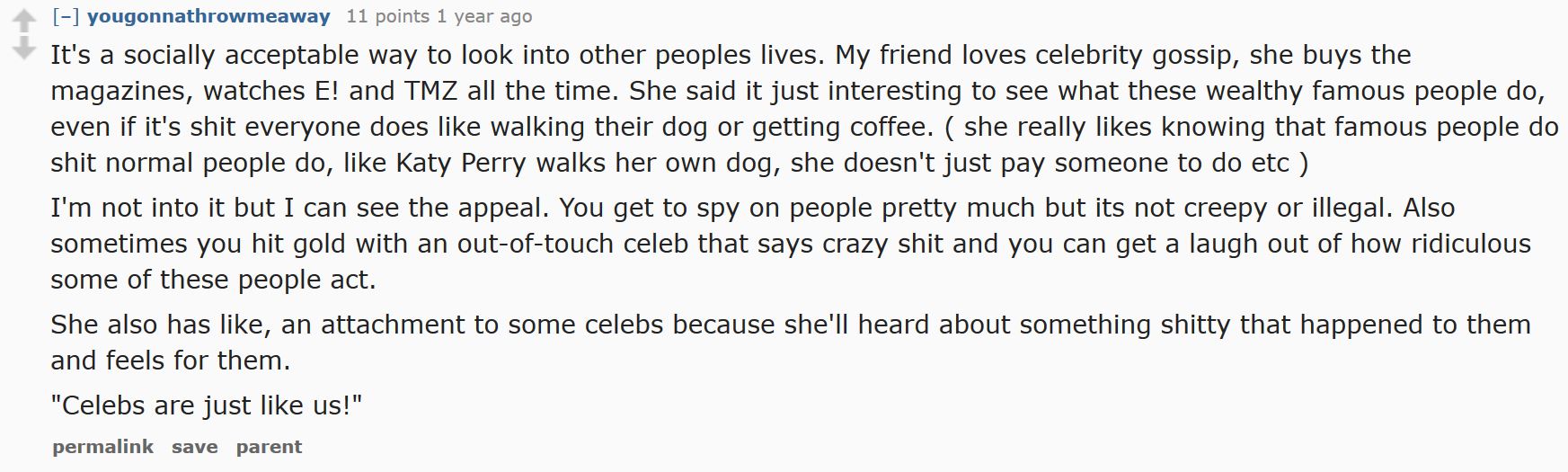Click the words "and feels for them."
The width and height of the screenshot is (1568, 472).
(171, 361)
